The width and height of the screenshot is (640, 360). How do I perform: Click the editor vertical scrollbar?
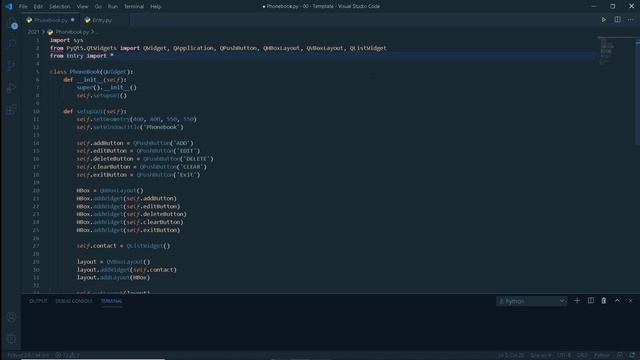pyautogui.click(x=638, y=91)
